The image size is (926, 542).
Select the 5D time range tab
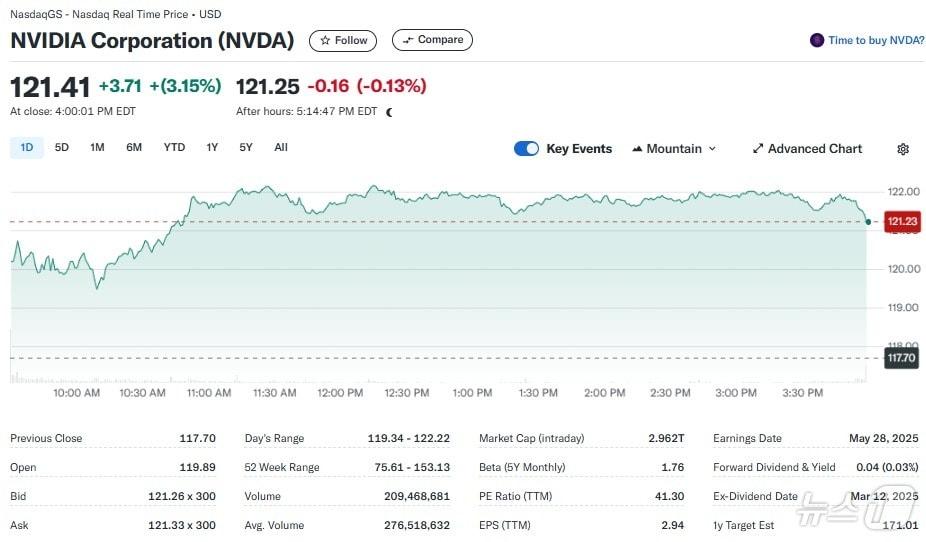pyautogui.click(x=62, y=148)
